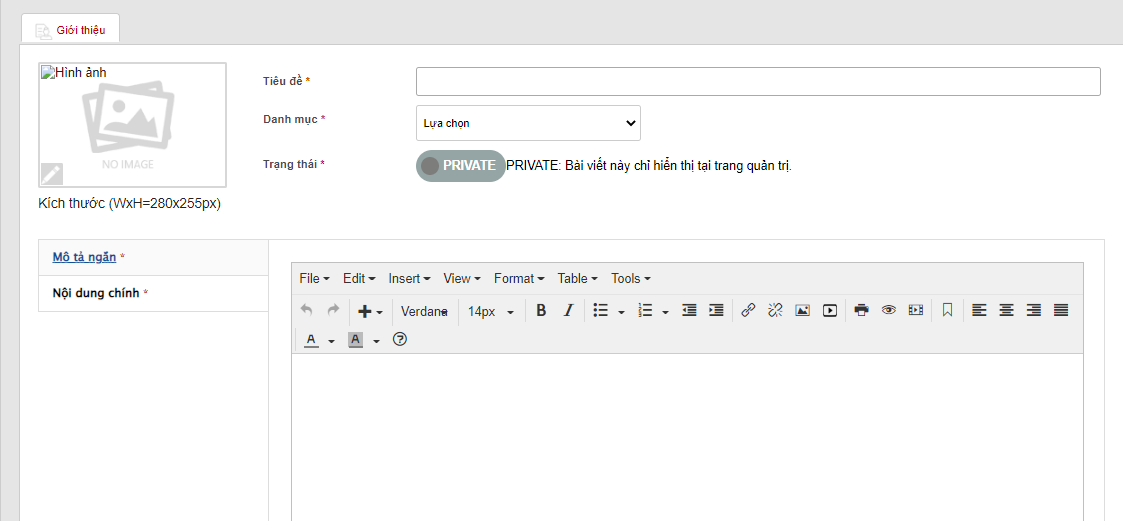Toggle the PRIVATE status switch
The height and width of the screenshot is (521, 1123).
click(x=461, y=166)
